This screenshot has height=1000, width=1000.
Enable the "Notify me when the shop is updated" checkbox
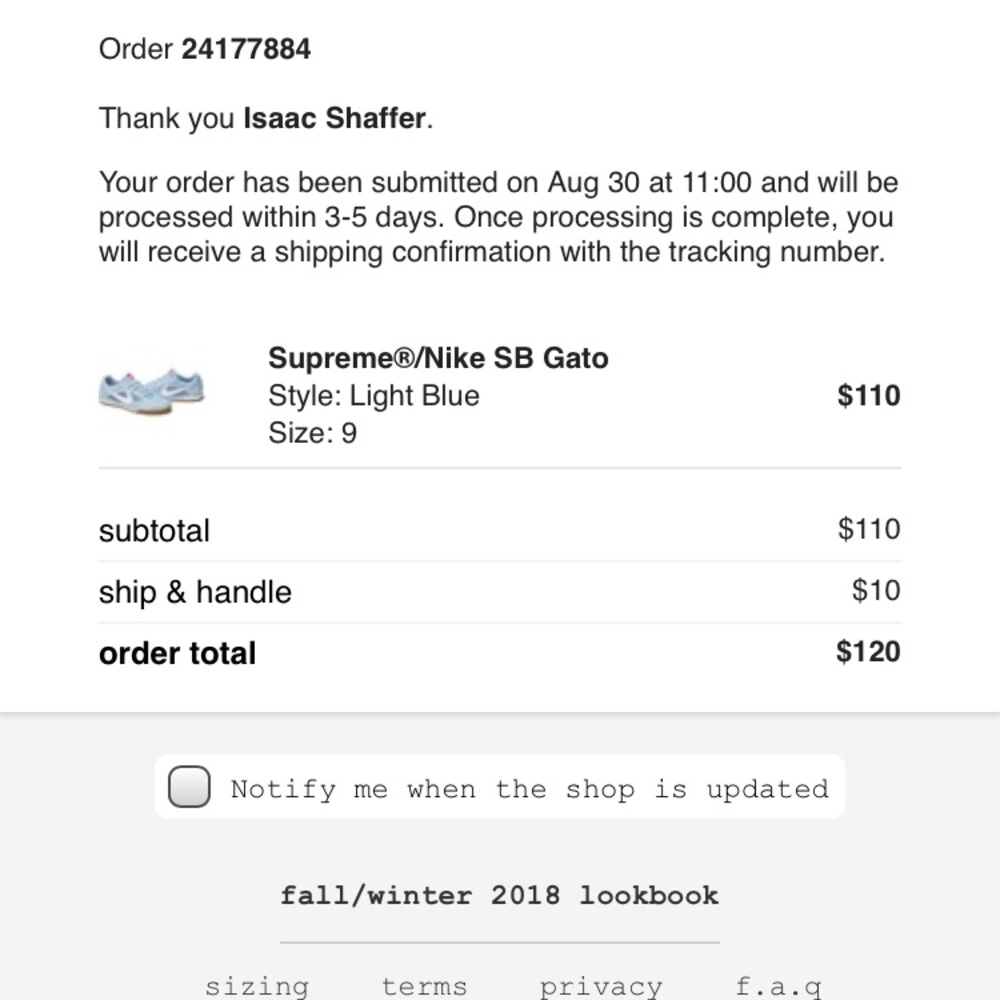click(x=188, y=787)
